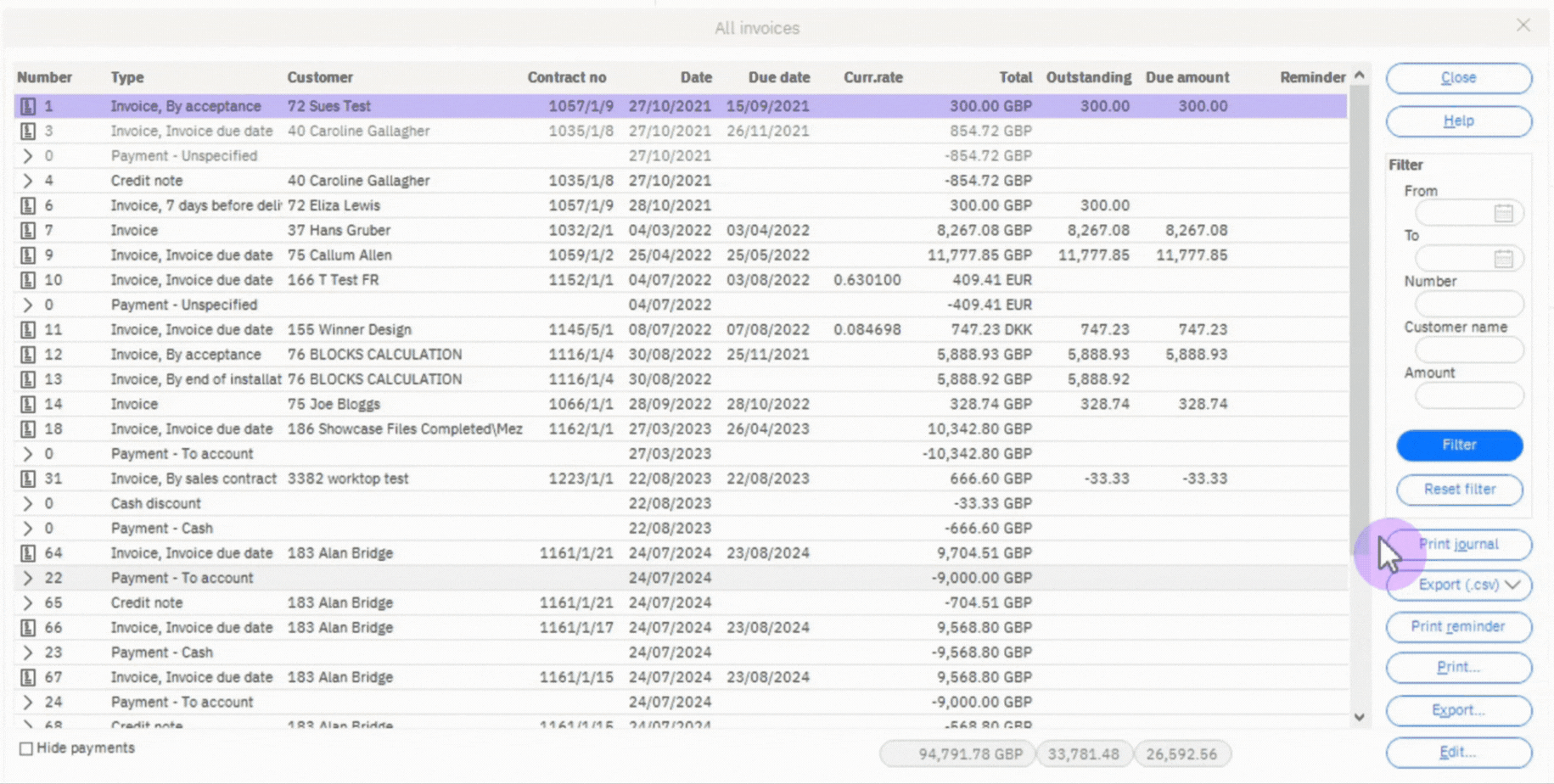This screenshot has width=1554, height=784.
Task: Apply filters with the Filter button
Action: click(1458, 445)
